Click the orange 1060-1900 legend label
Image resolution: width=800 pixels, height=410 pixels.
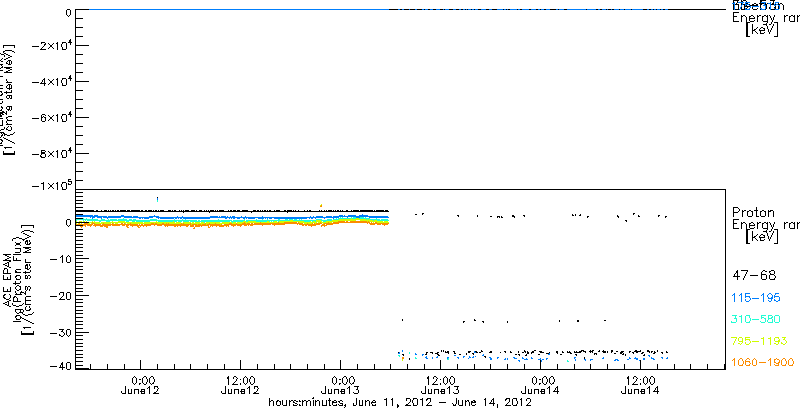click(x=763, y=362)
